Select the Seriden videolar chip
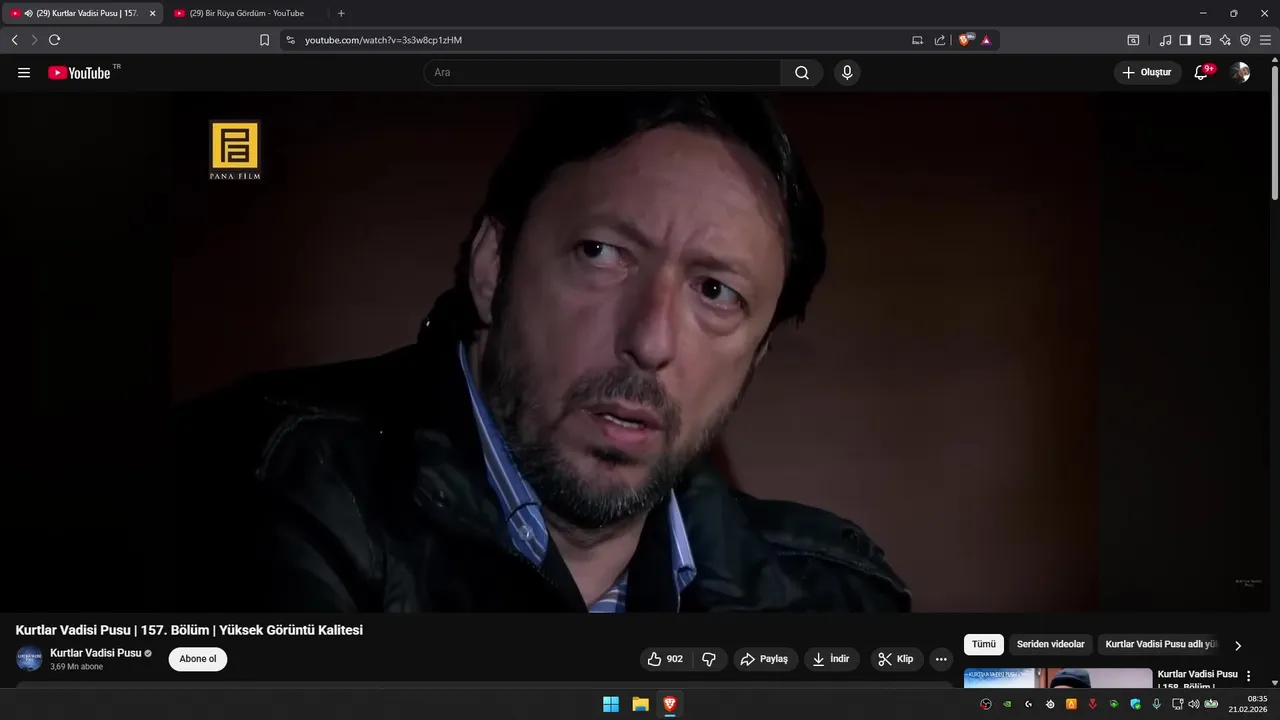 click(x=1050, y=644)
